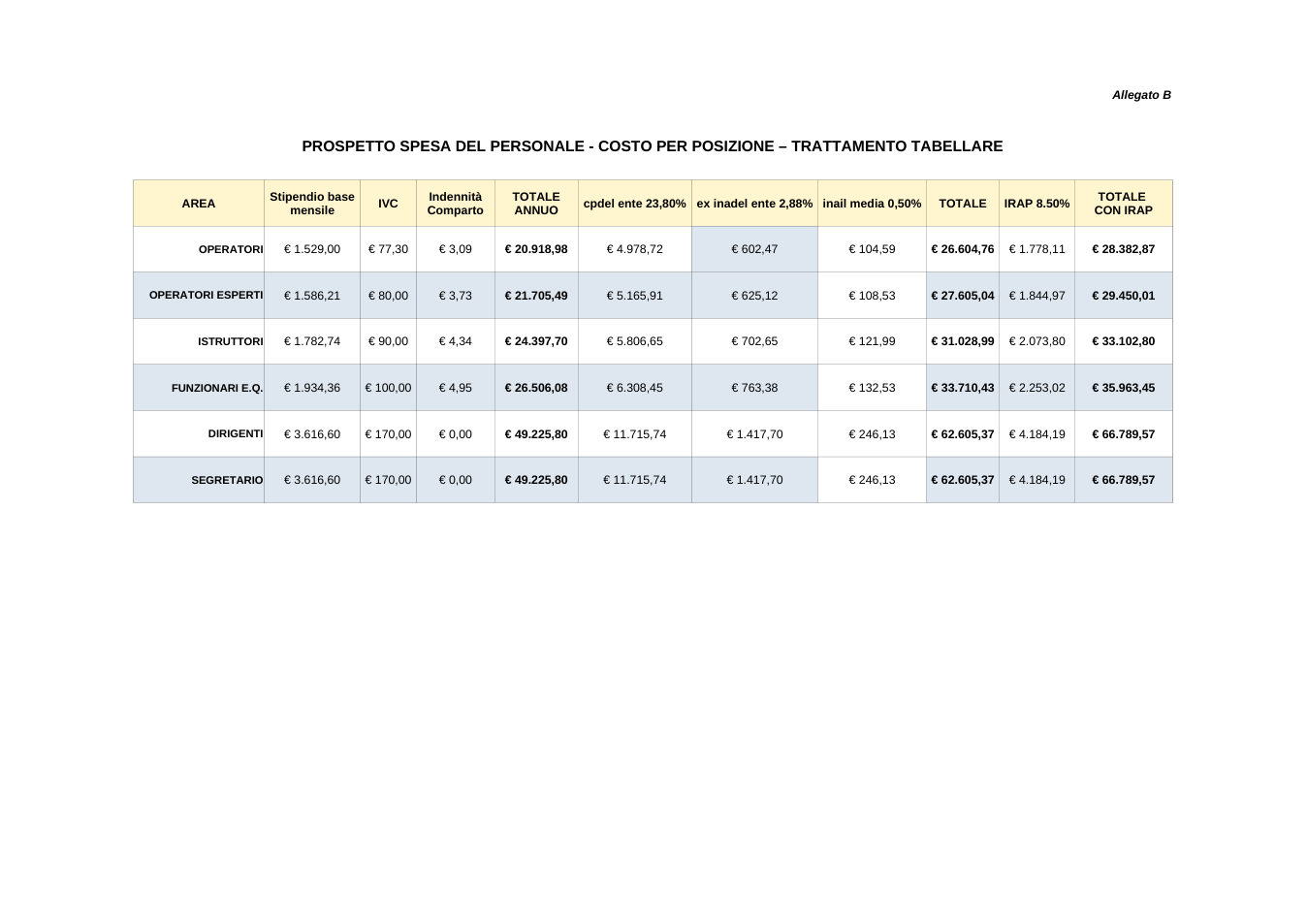The width and height of the screenshot is (1307, 924).
Task: Select the € 1.586,21 salary cell
Action: (312, 296)
